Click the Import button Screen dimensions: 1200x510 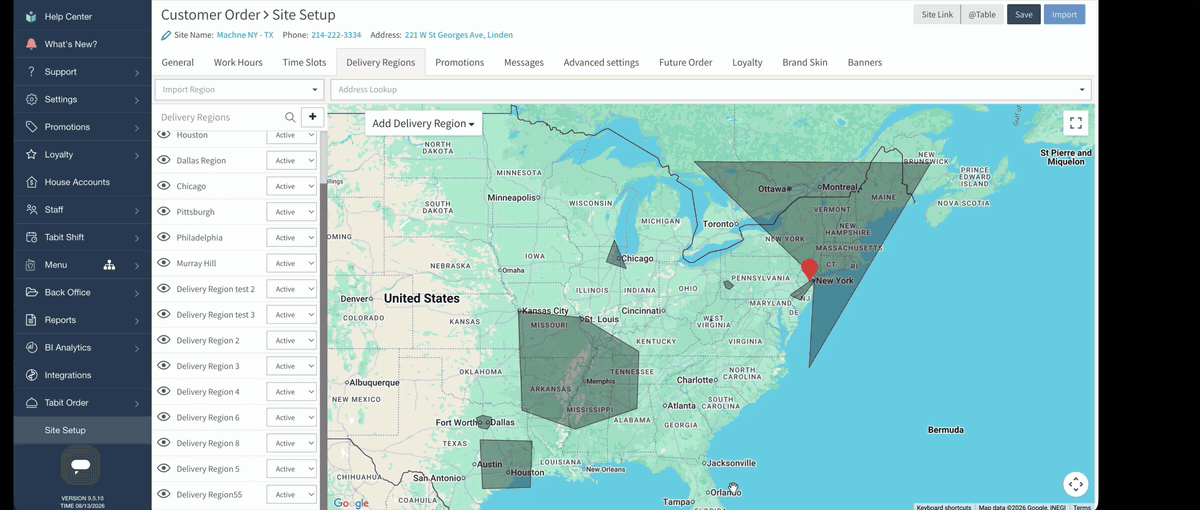tap(1064, 15)
